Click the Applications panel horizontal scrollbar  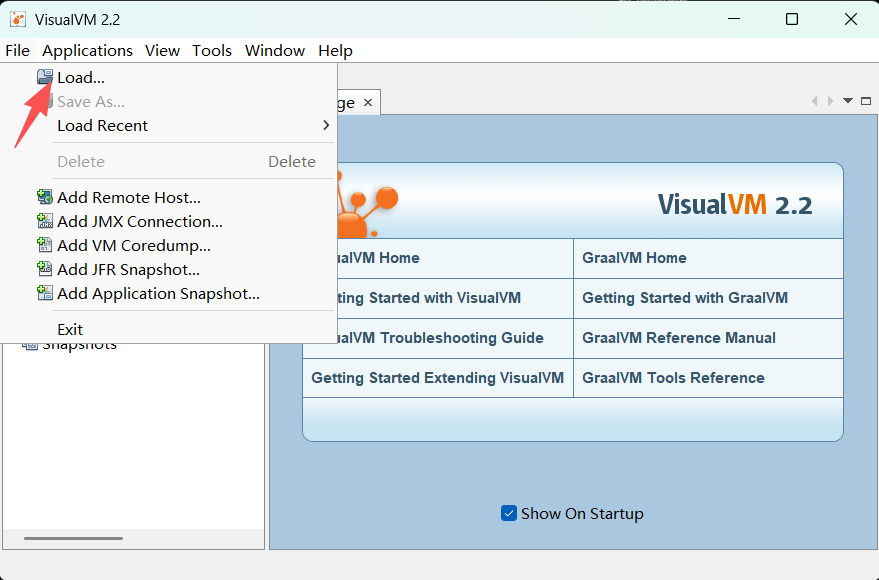pos(73,538)
